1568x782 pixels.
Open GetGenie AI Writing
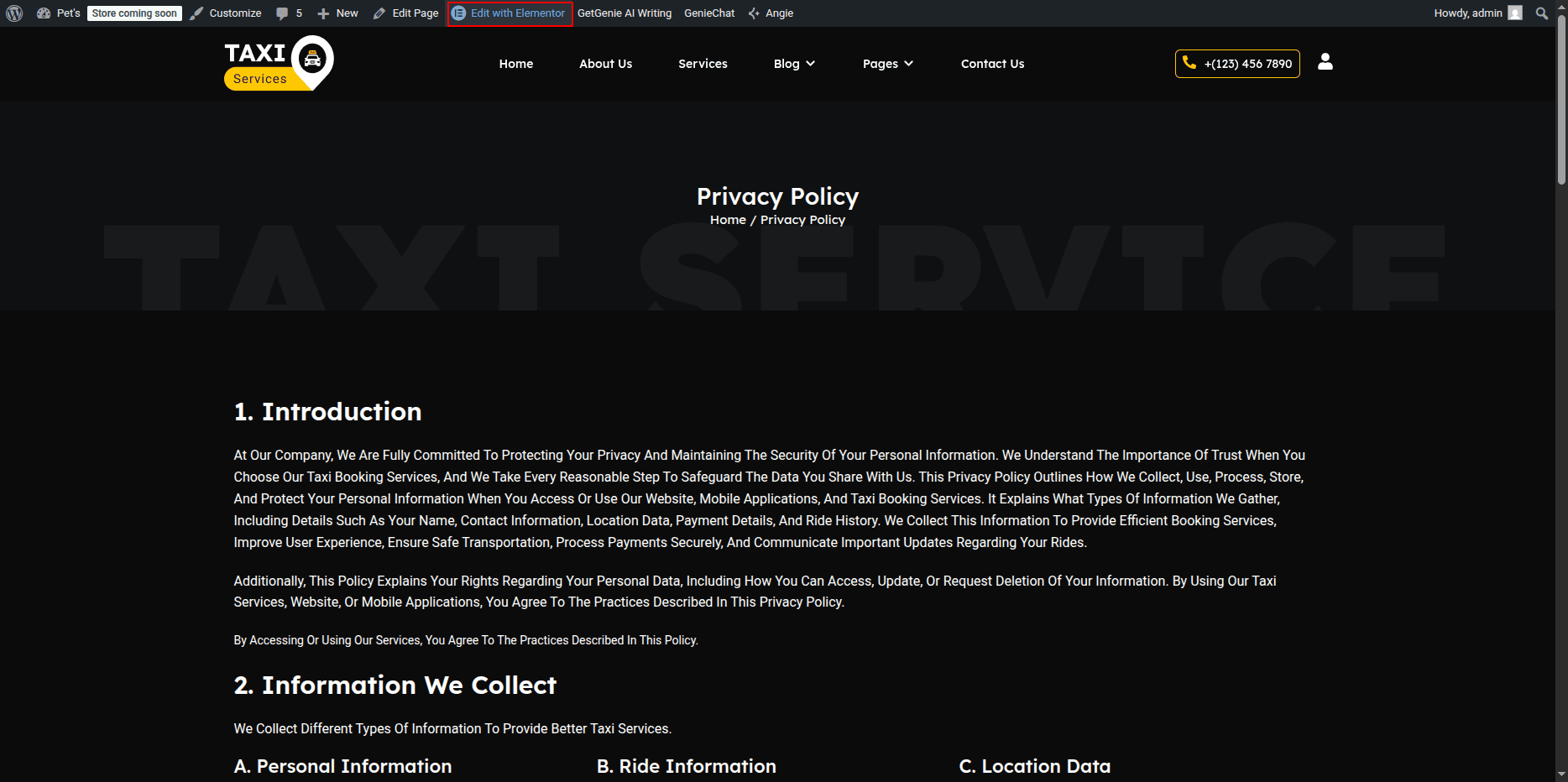pyautogui.click(x=625, y=13)
